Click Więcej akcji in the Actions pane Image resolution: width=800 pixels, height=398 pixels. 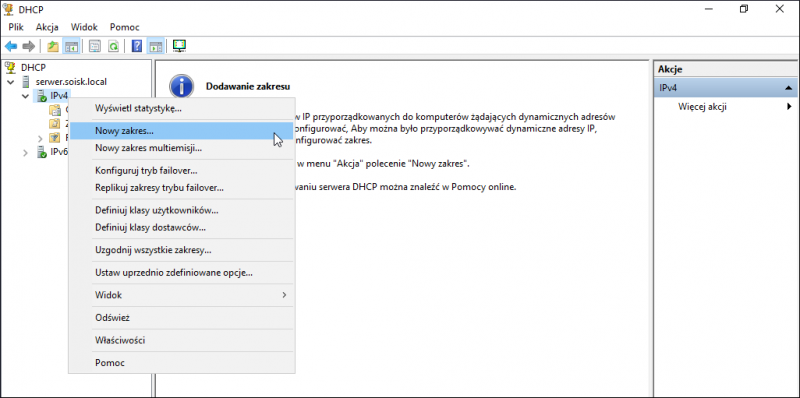tap(702, 107)
